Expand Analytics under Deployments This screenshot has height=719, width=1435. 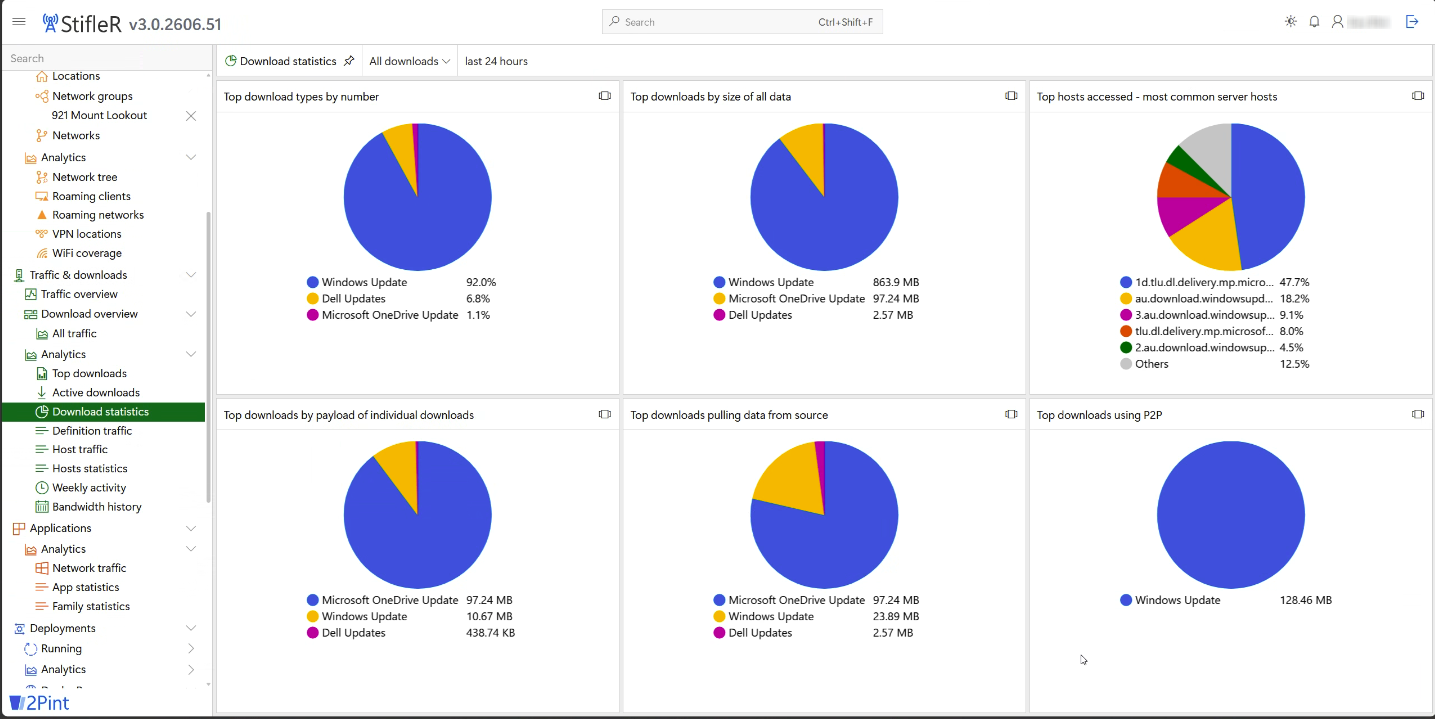click(x=191, y=670)
